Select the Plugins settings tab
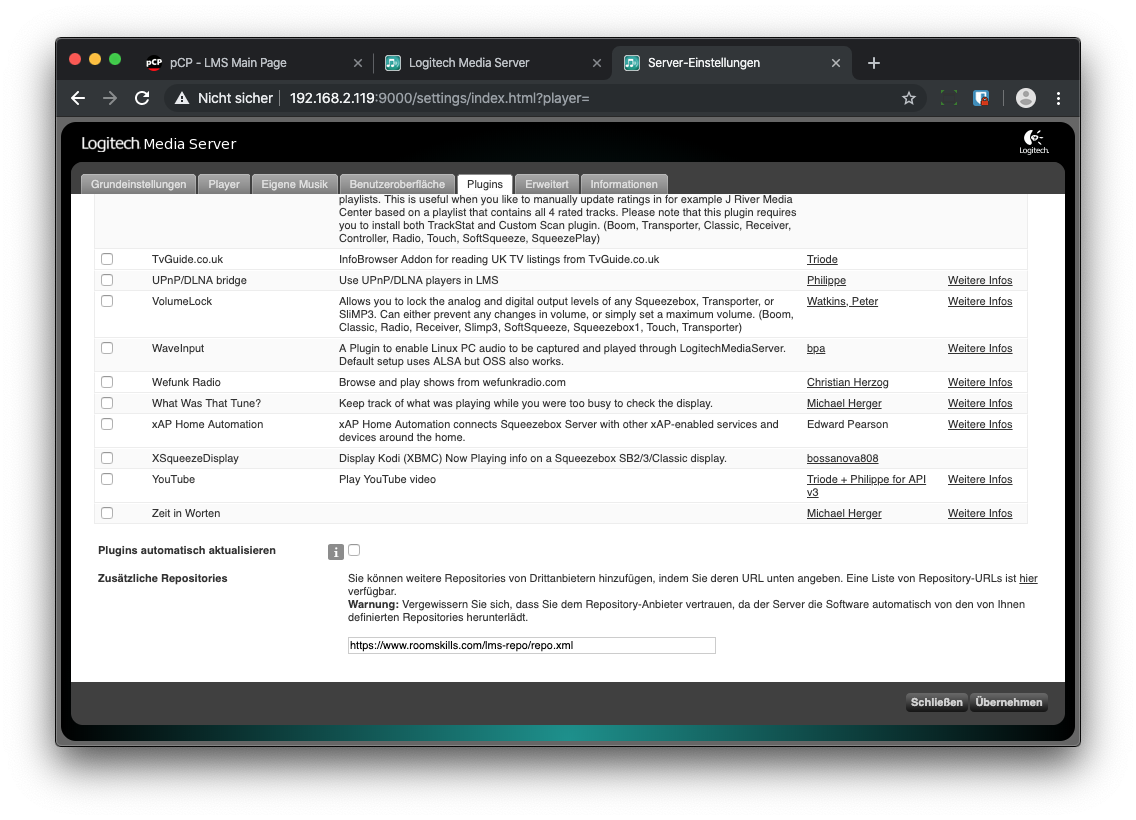 point(485,184)
